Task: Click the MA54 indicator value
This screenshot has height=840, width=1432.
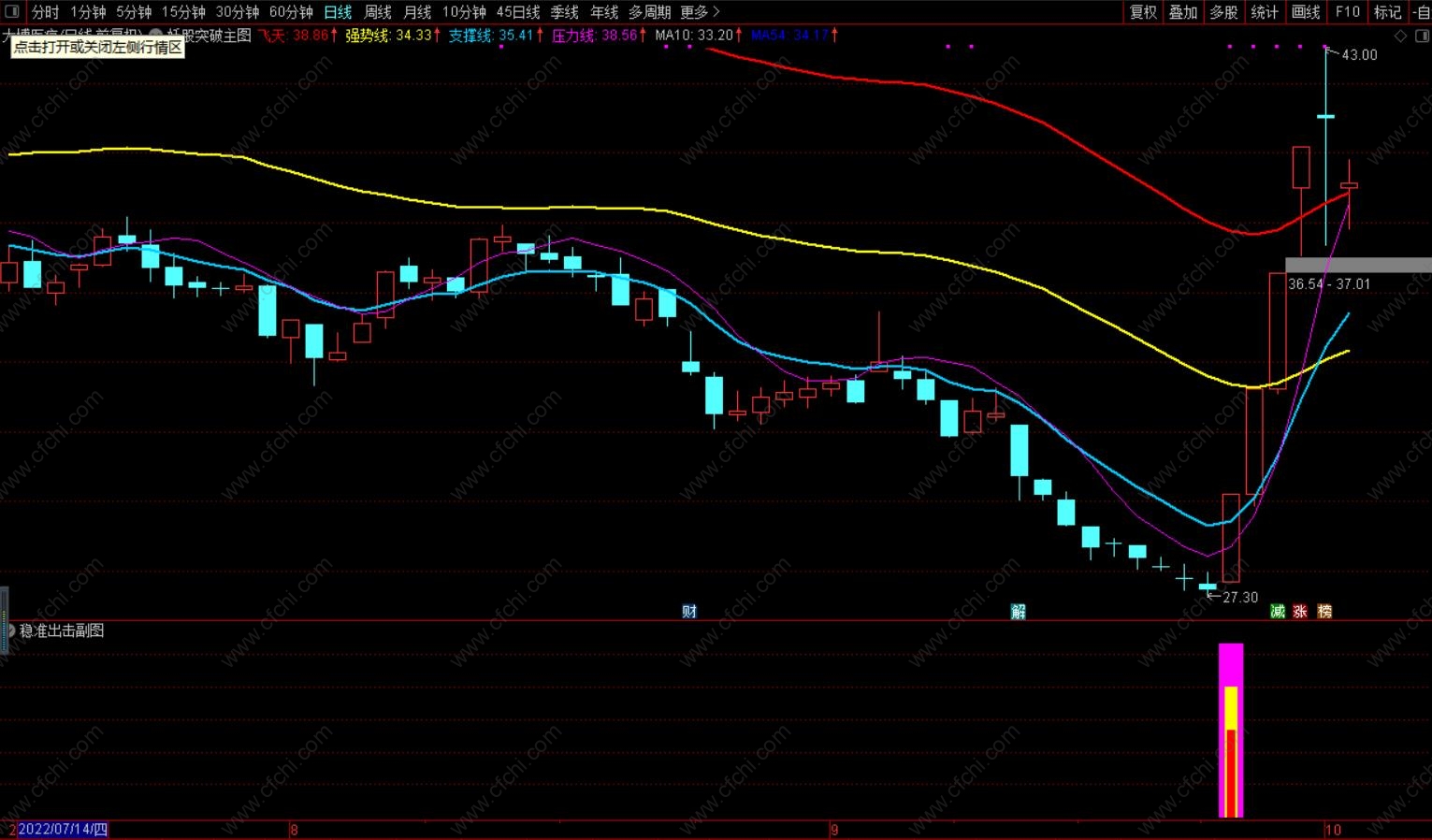Action: pos(794,35)
